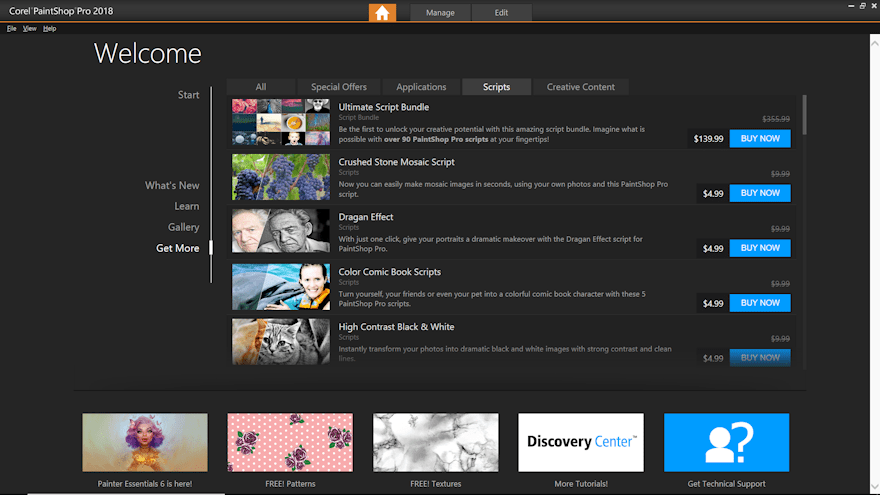
Task: Go to the What's New section
Action: coord(172,185)
